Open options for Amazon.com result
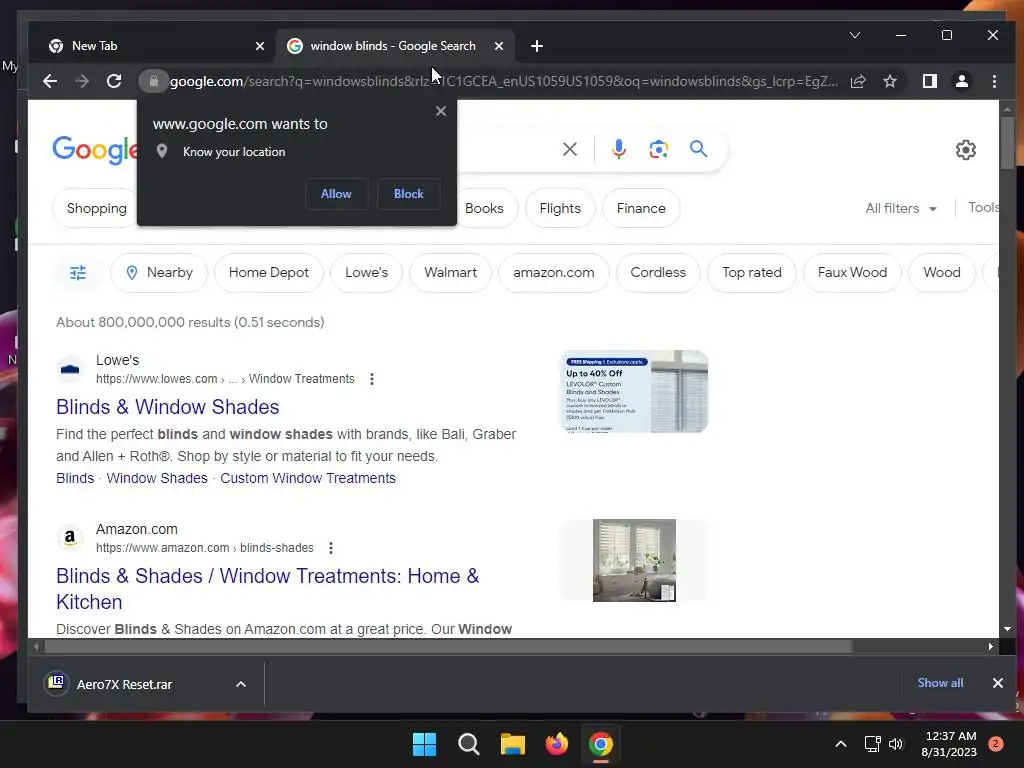The image size is (1024, 768). (330, 548)
